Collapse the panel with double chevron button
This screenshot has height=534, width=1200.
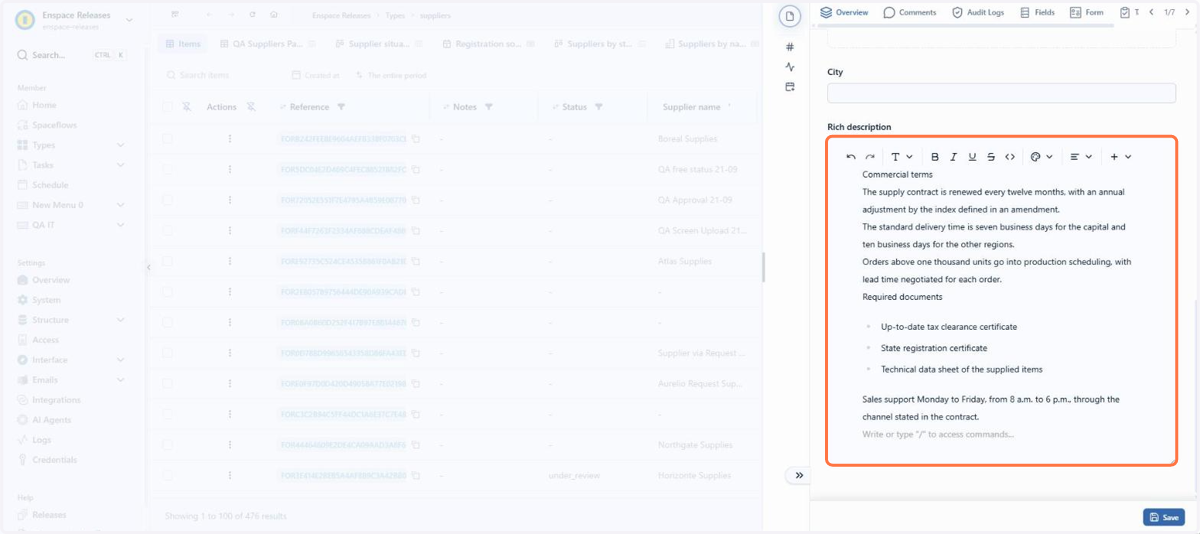[799, 476]
